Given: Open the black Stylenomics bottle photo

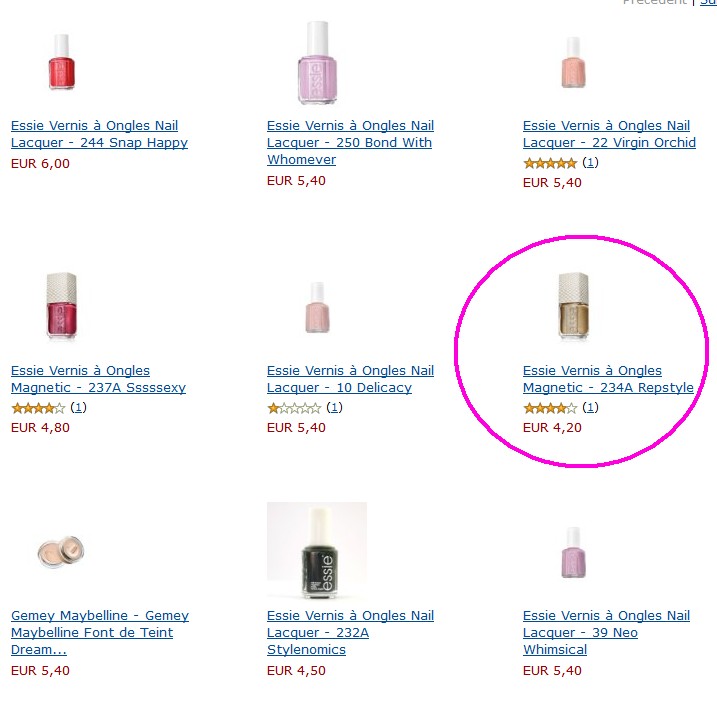Looking at the screenshot, I should [x=317, y=550].
